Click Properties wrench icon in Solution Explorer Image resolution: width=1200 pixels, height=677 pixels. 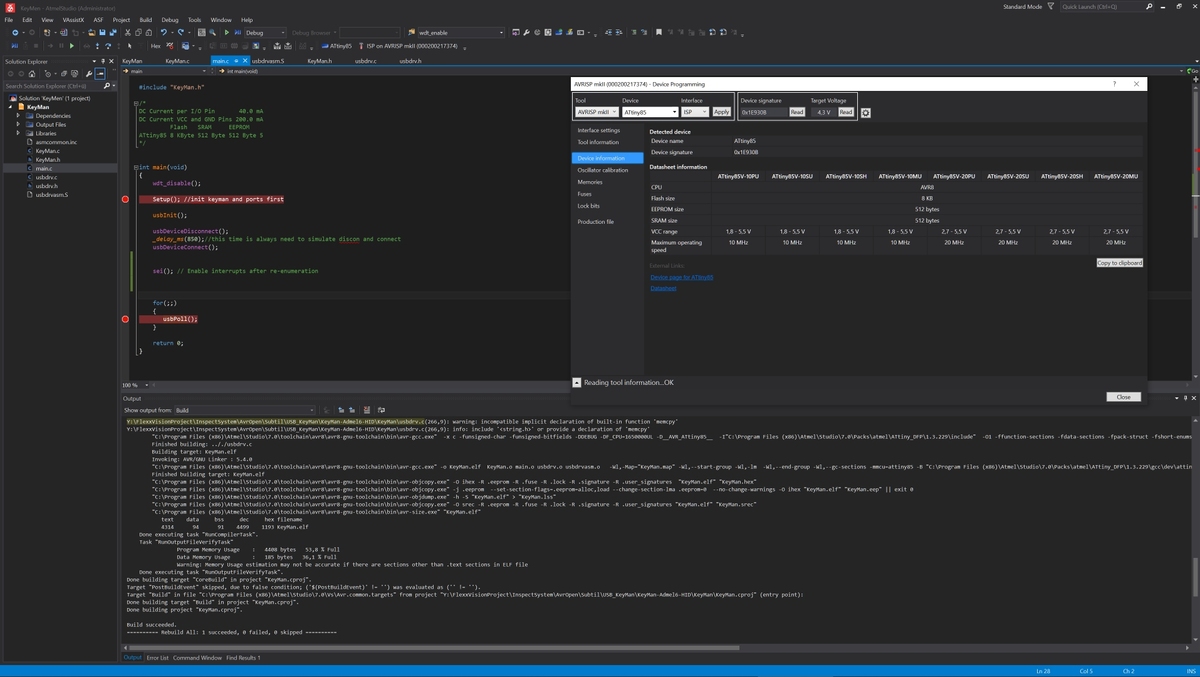(x=89, y=73)
